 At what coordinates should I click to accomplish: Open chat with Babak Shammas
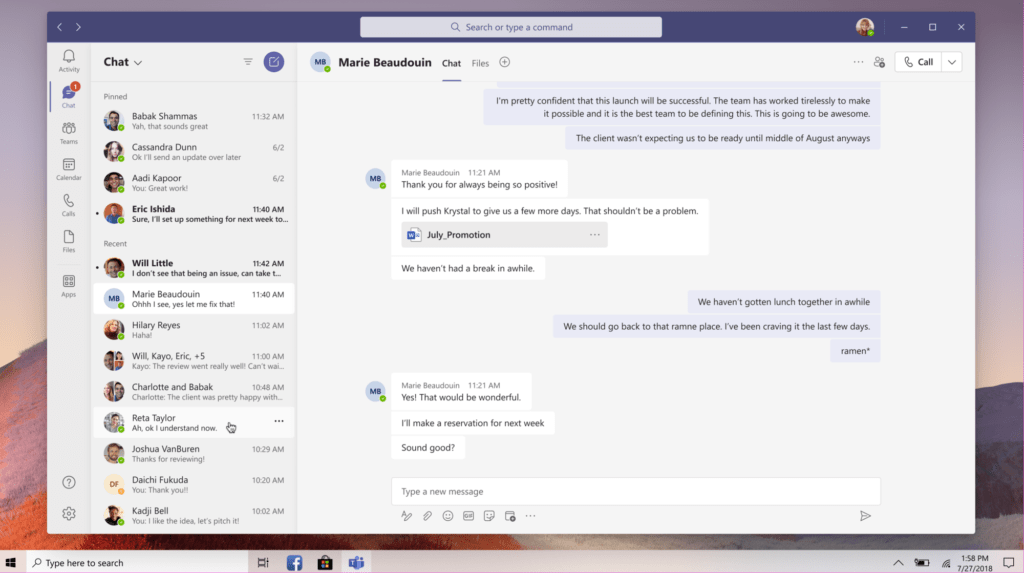click(x=194, y=121)
